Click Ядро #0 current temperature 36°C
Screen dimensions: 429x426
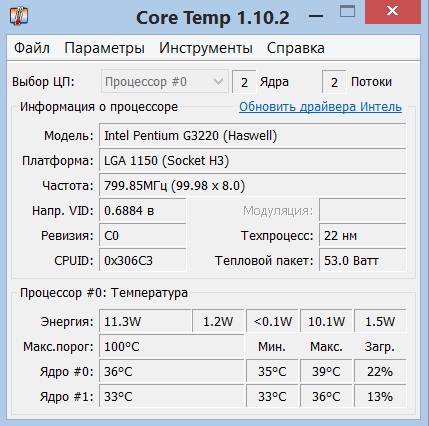pos(172,371)
